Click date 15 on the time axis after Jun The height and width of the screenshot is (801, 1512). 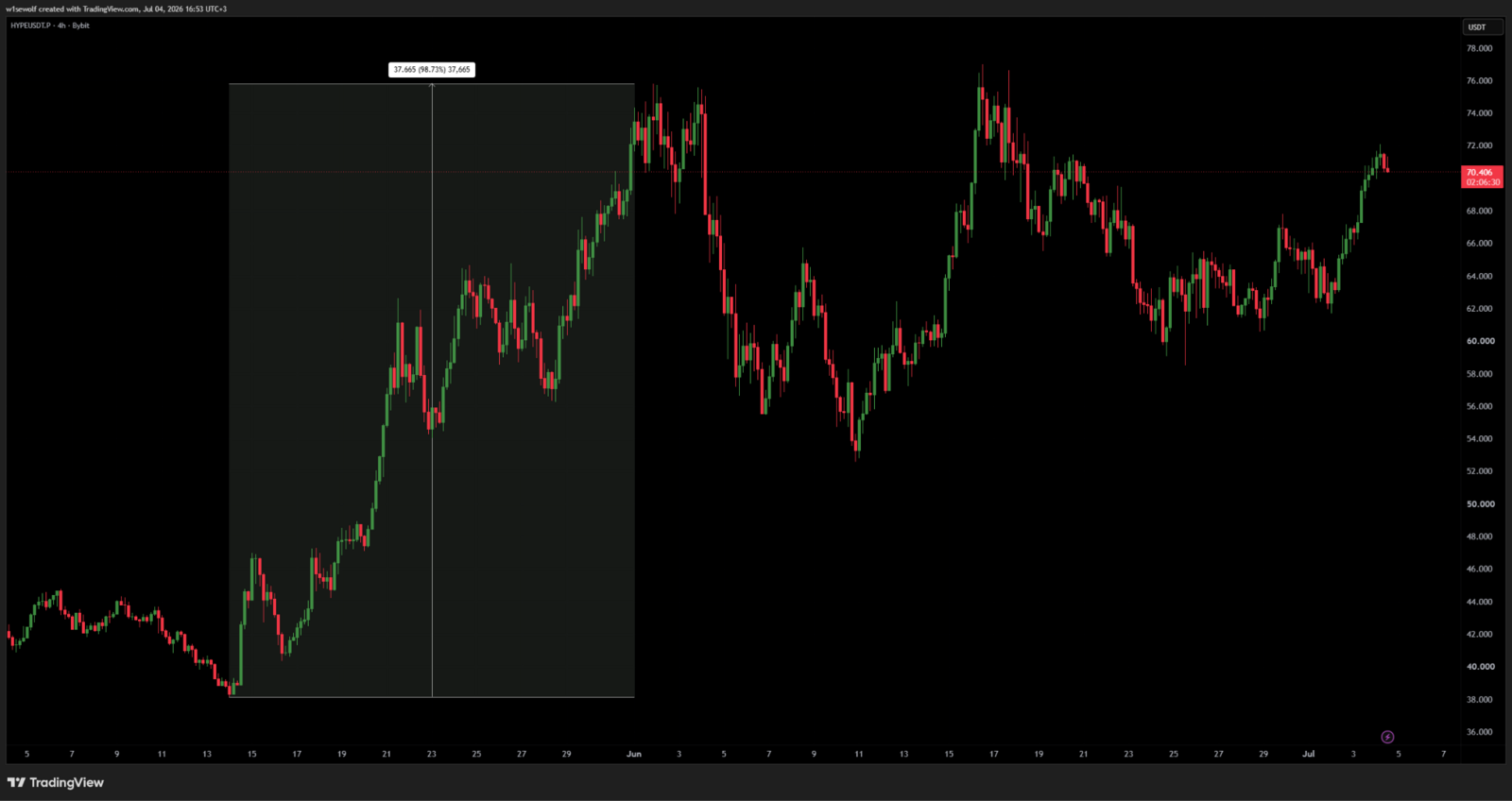(949, 754)
